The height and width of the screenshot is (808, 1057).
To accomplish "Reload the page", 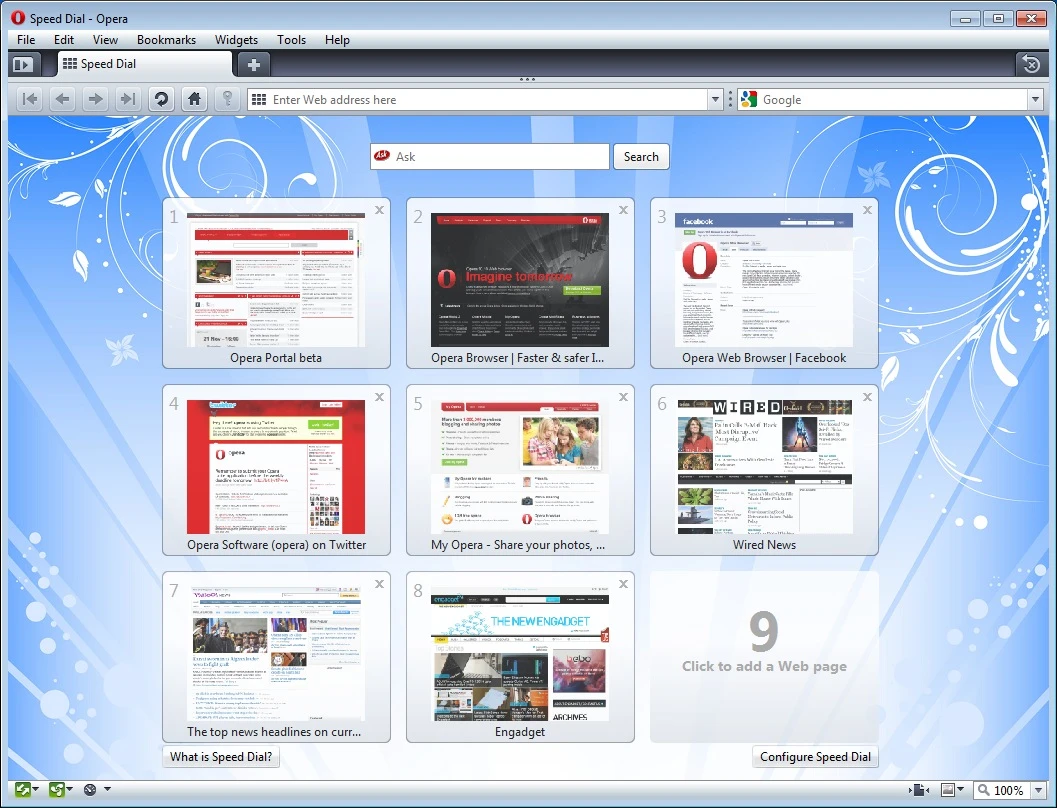I will click(x=160, y=100).
